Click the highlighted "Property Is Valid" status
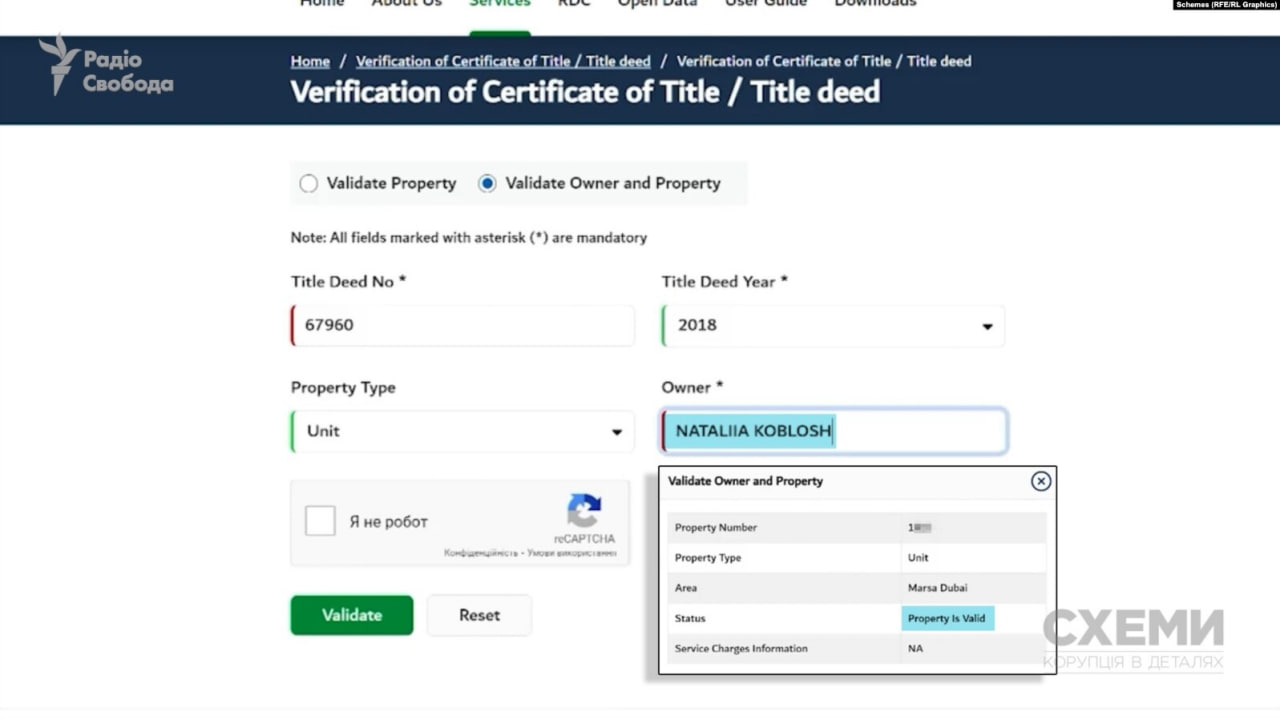Screen dimensions: 1280x719 tap(946, 618)
